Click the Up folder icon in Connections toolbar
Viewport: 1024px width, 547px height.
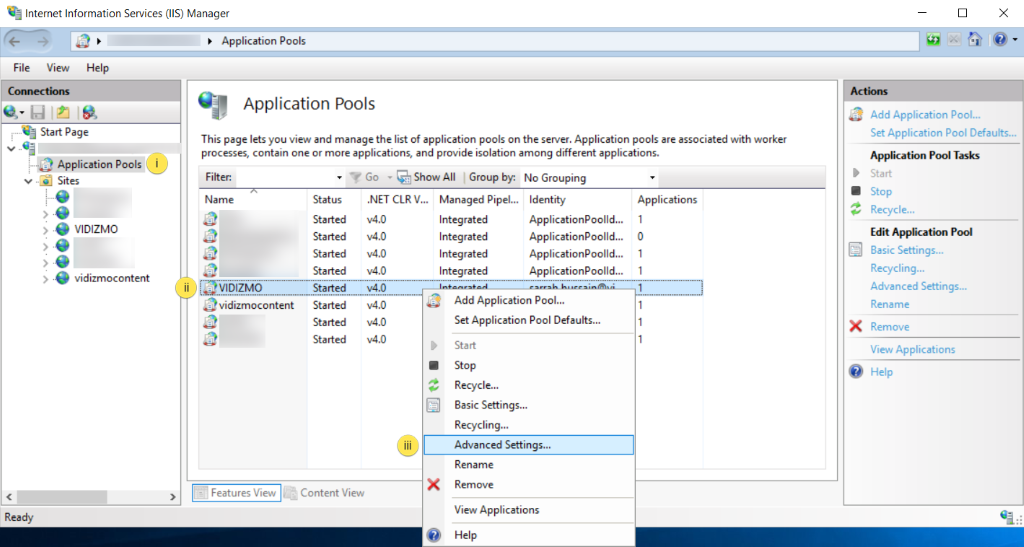coord(63,113)
